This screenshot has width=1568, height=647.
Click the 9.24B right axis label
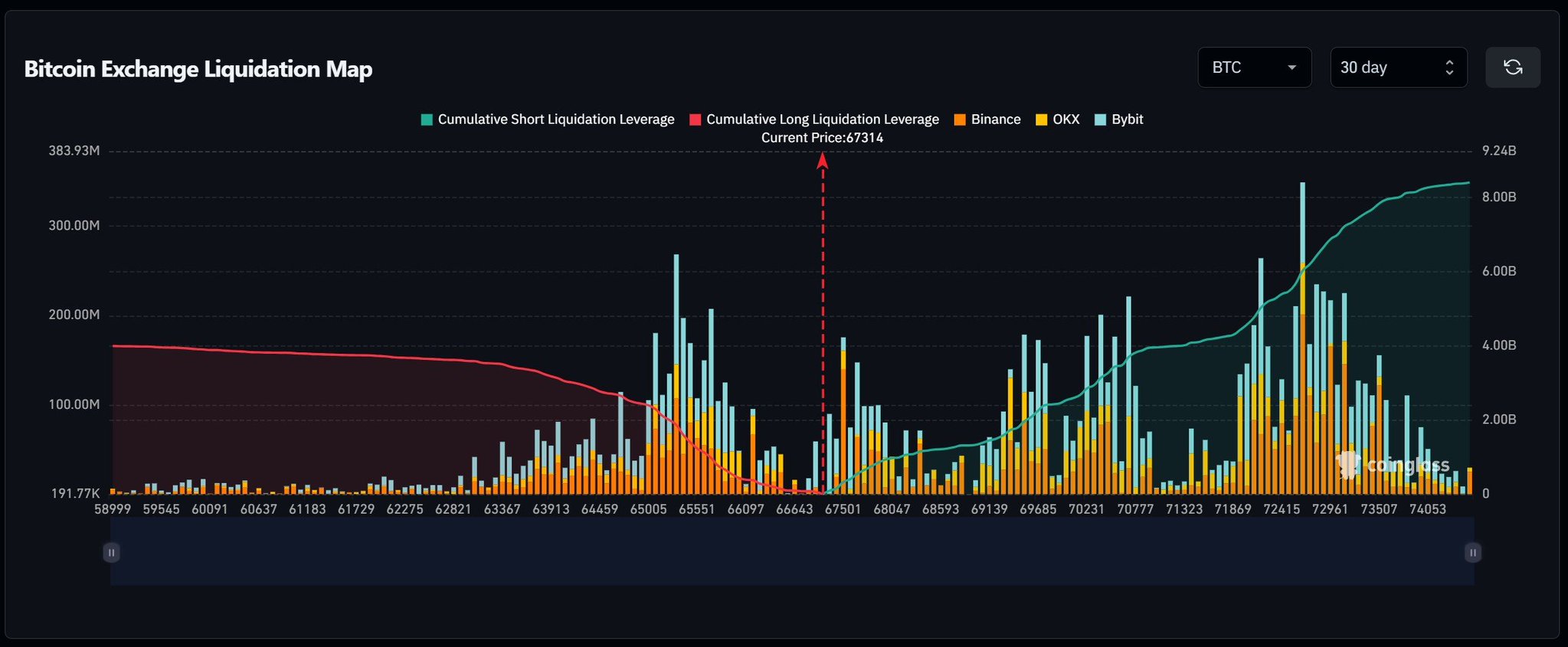coord(1498,151)
